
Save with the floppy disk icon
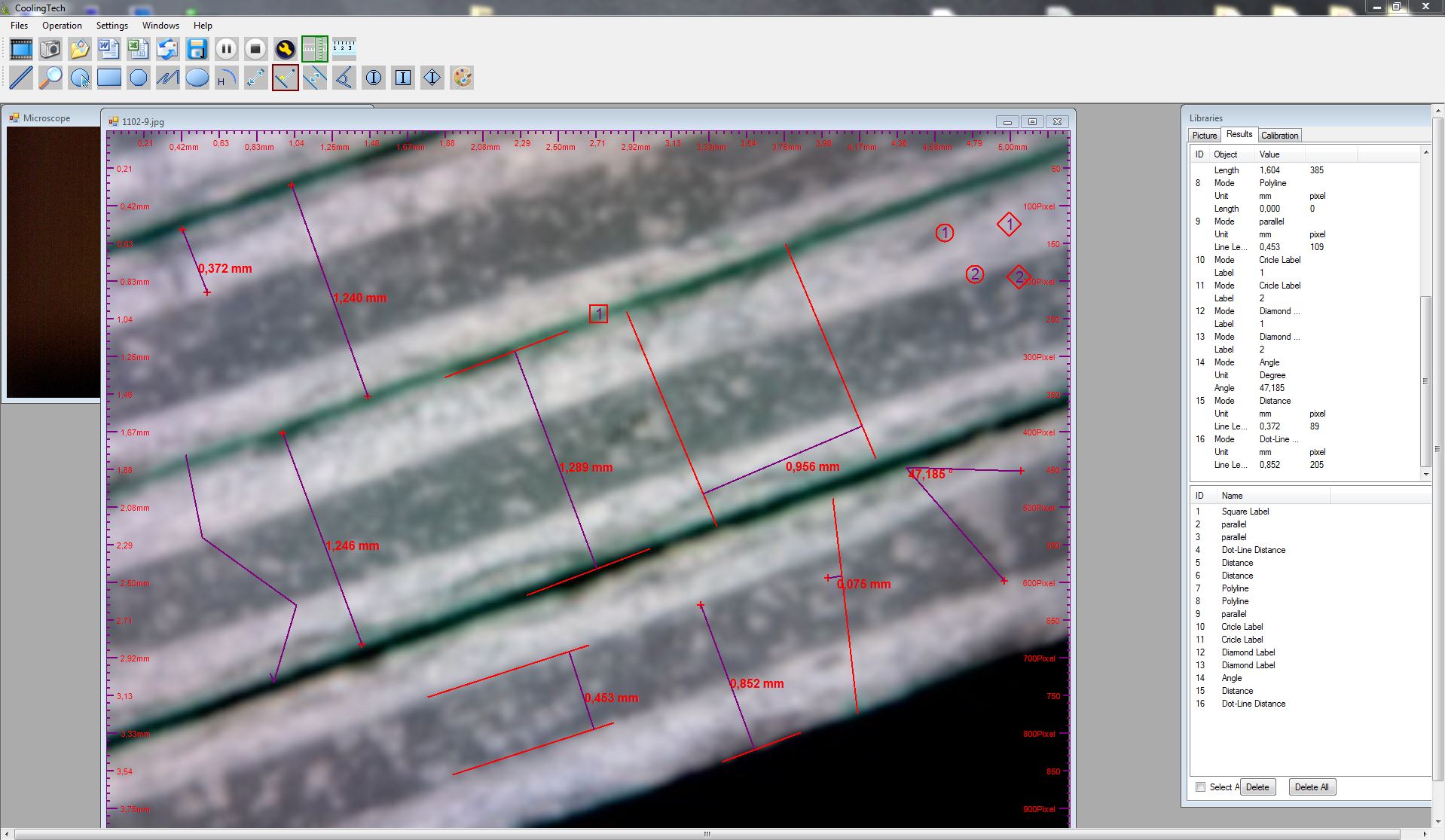197,50
